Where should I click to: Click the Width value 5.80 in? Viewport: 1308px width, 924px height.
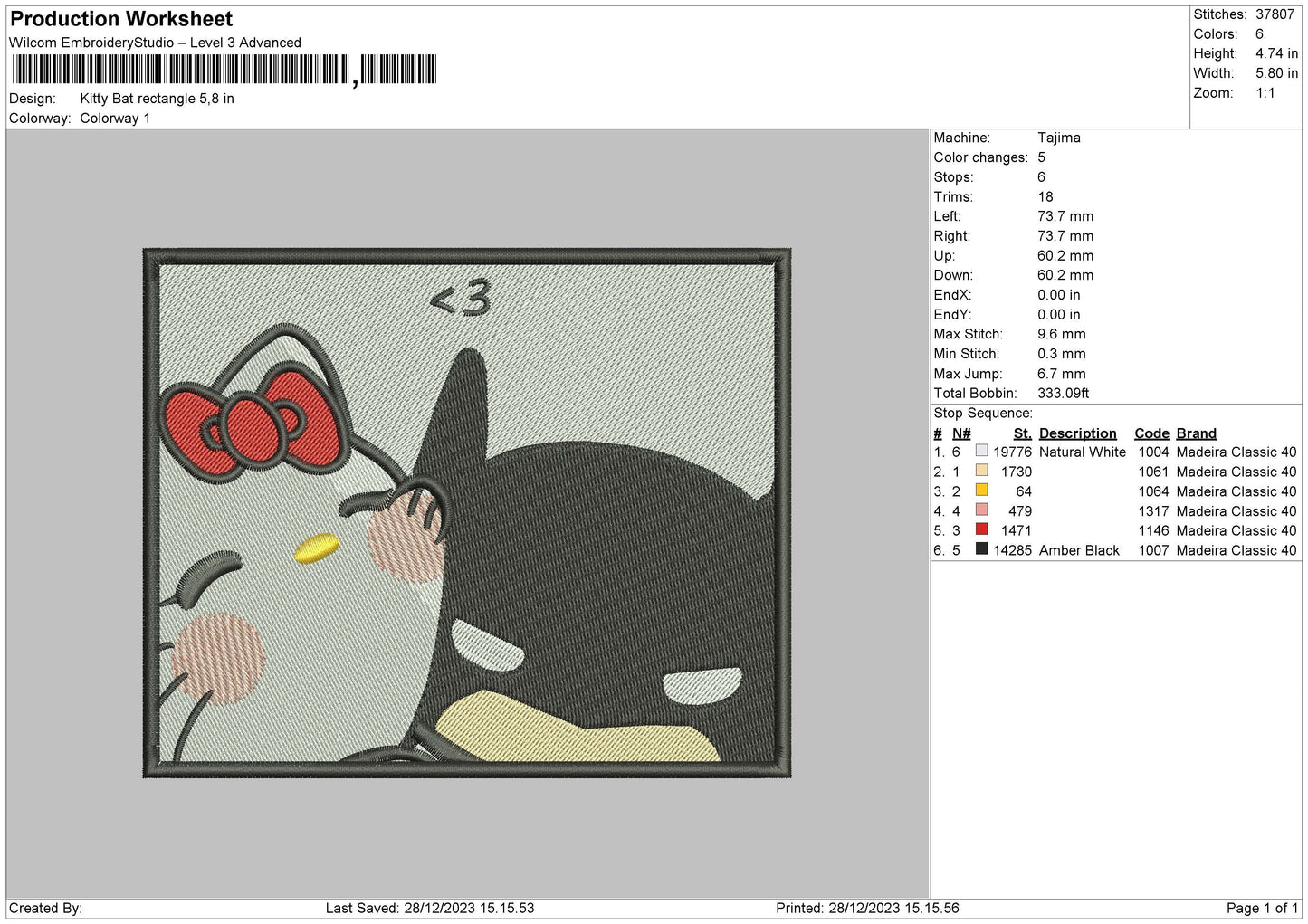click(x=1276, y=73)
